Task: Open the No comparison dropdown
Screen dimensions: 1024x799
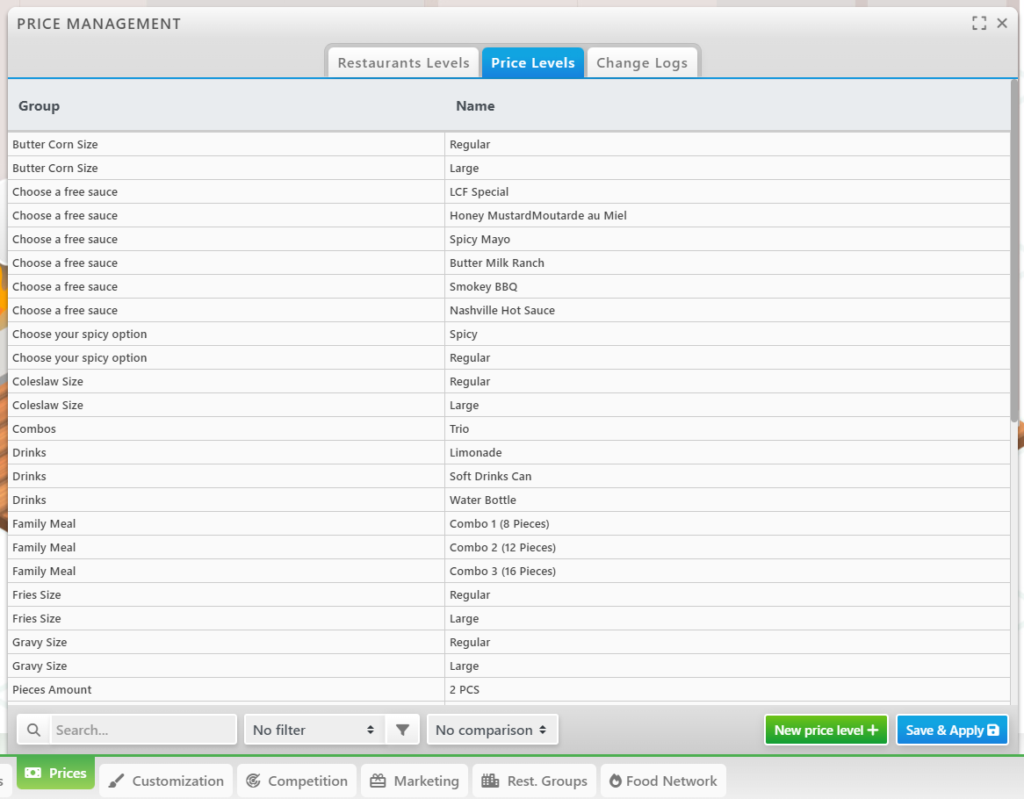Action: click(492, 730)
